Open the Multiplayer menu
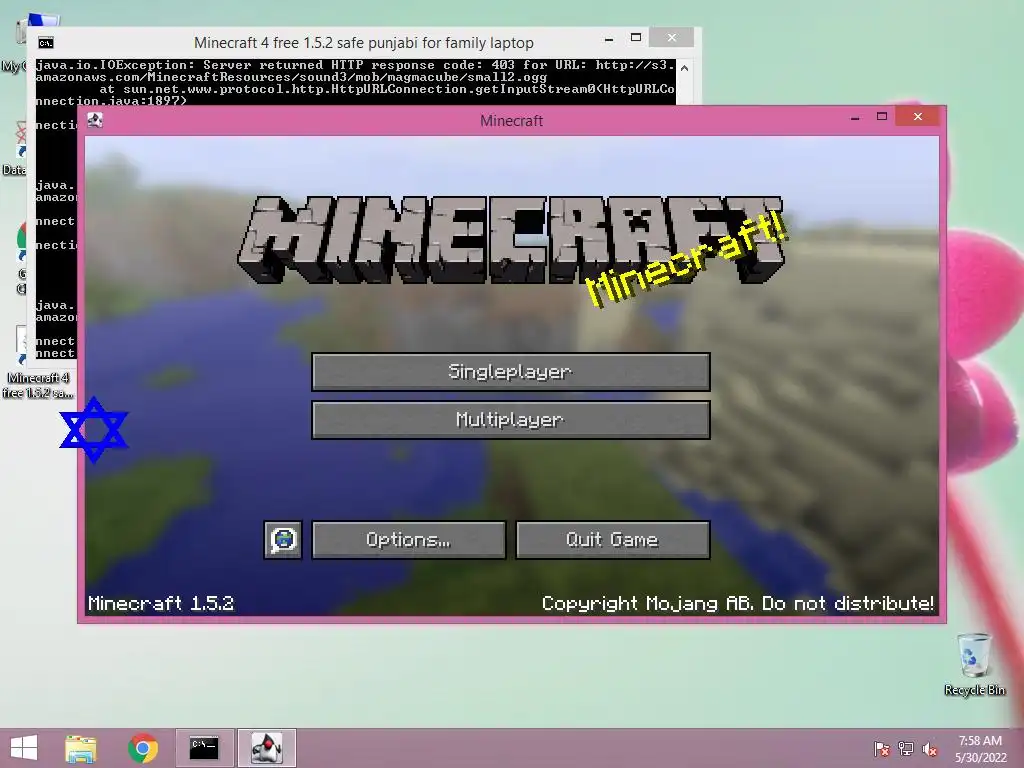Viewport: 1024px width, 768px height. (x=511, y=420)
